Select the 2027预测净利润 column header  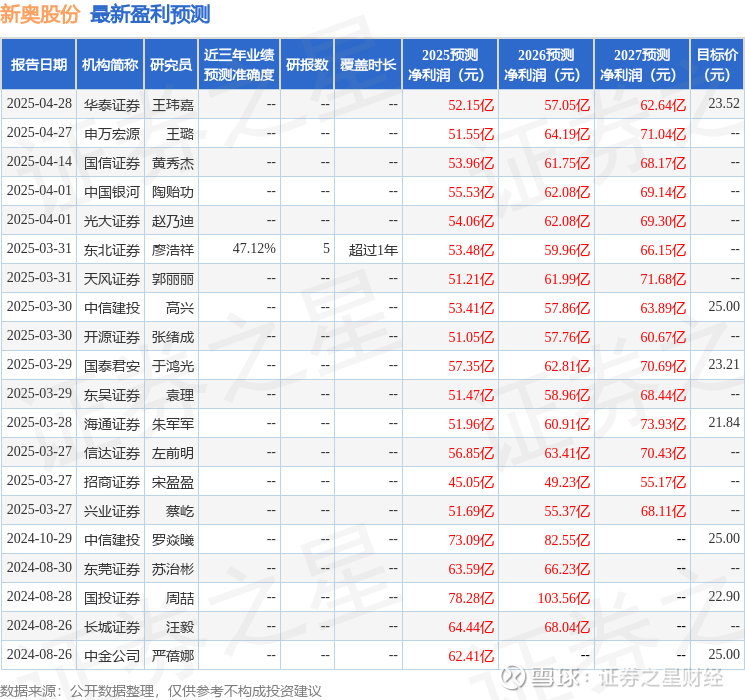coord(642,65)
